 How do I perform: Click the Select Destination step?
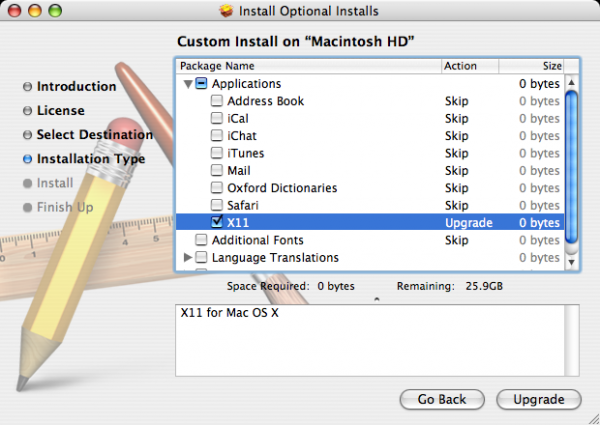pyautogui.click(x=95, y=135)
